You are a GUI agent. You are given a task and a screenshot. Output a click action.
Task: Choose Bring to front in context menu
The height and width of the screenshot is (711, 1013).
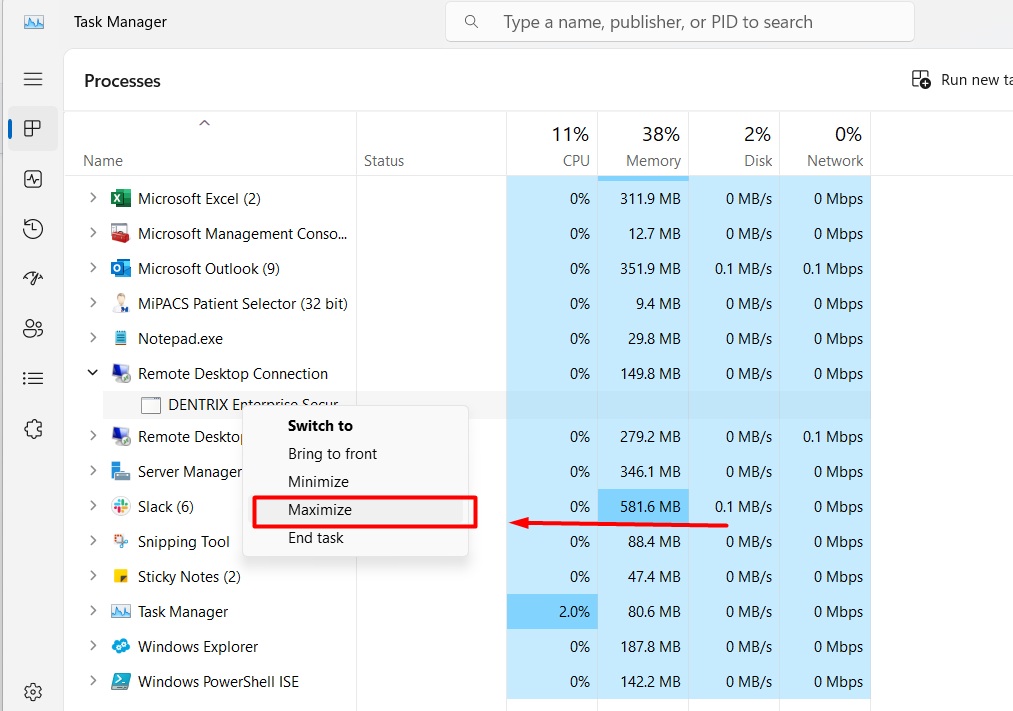(x=355, y=453)
